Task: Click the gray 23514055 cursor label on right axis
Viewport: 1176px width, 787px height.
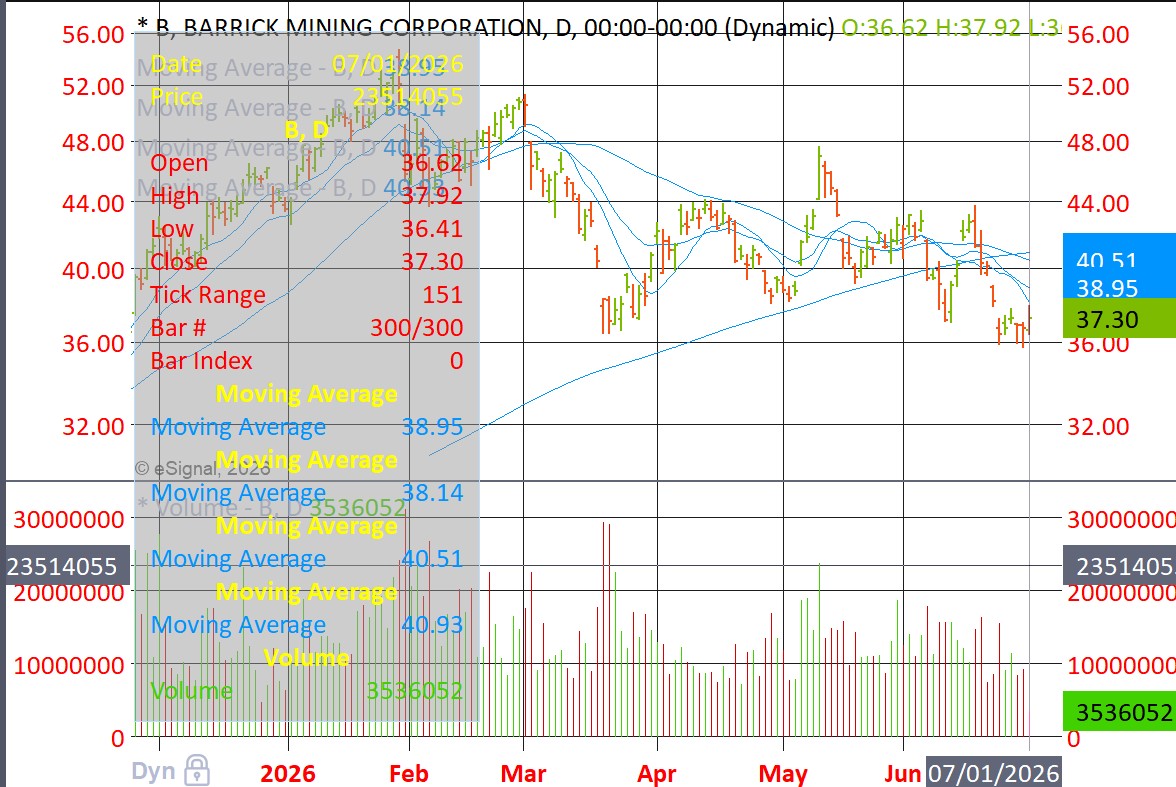Action: coord(1119,566)
